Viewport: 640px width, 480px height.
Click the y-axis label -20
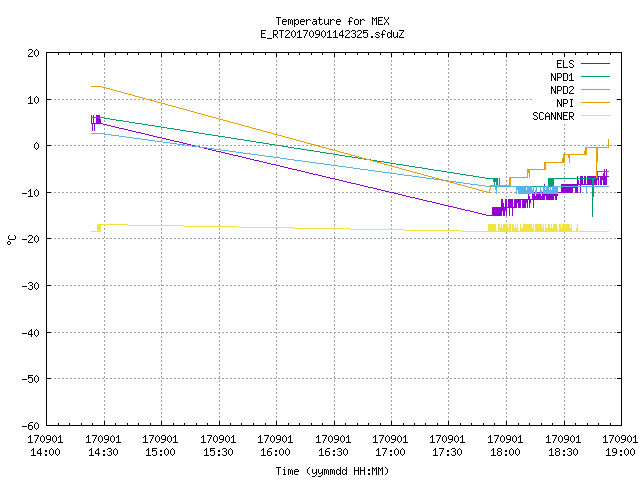pyautogui.click(x=31, y=239)
